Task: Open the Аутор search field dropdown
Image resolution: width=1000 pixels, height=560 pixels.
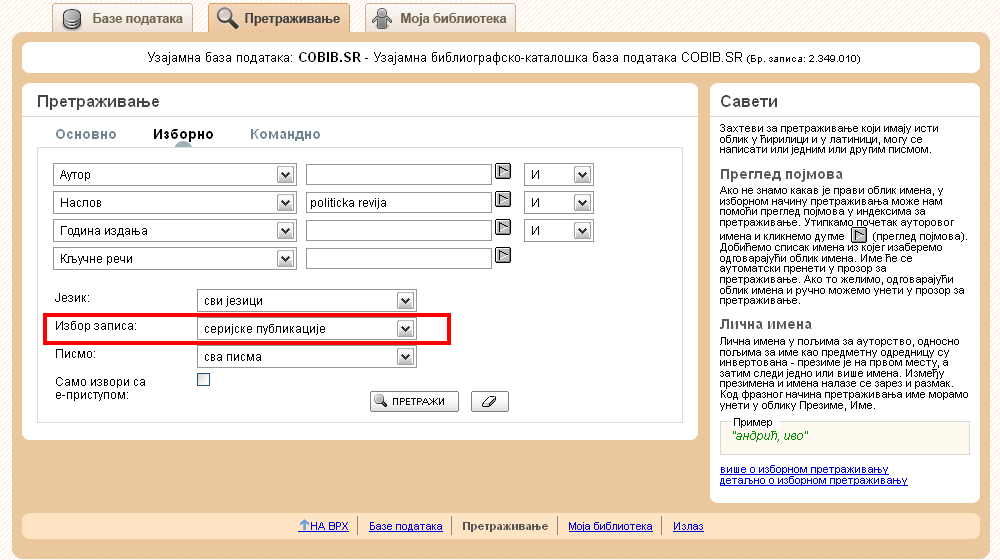Action: (x=285, y=175)
